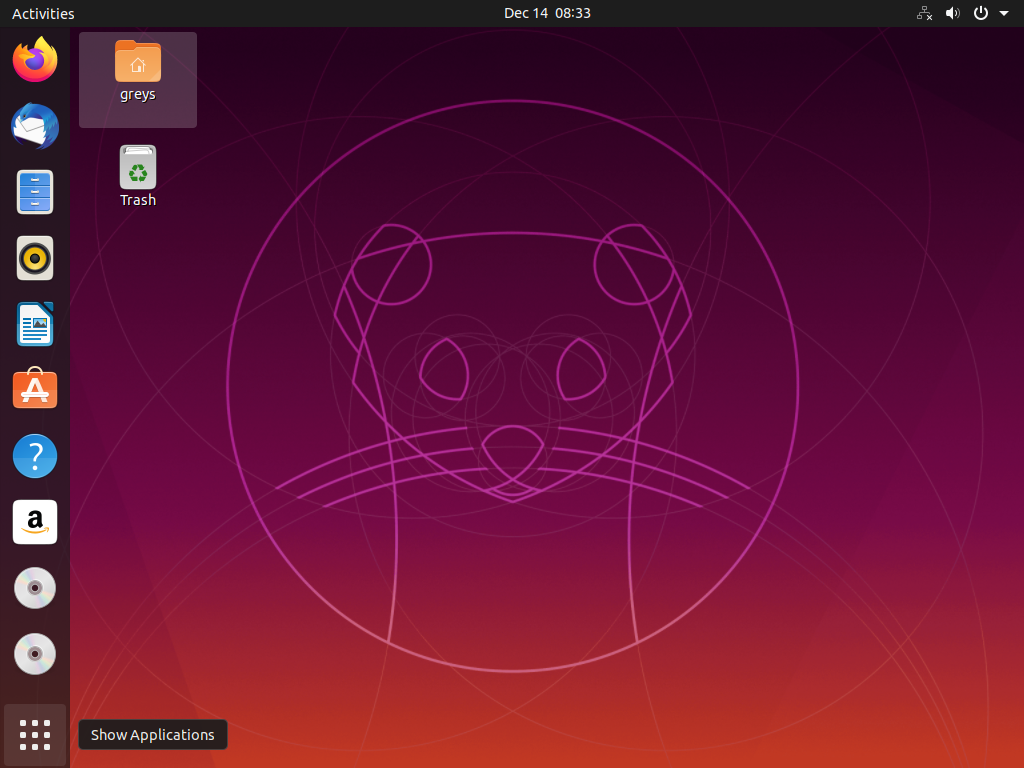
Task: Expand the system menu arrow
Action: 1004,13
